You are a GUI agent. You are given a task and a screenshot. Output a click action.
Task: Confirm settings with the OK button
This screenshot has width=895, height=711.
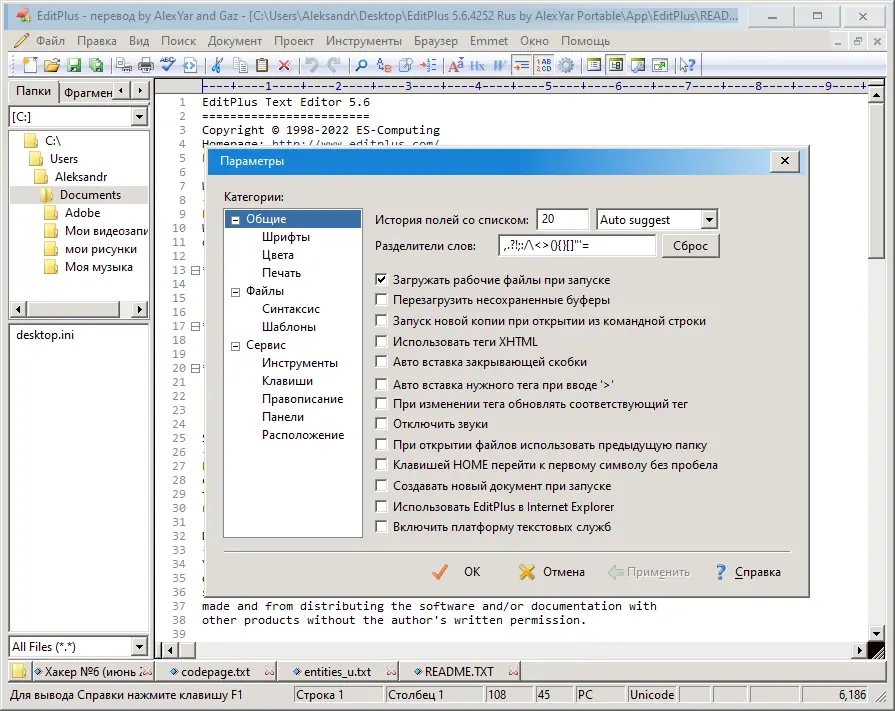[457, 572]
